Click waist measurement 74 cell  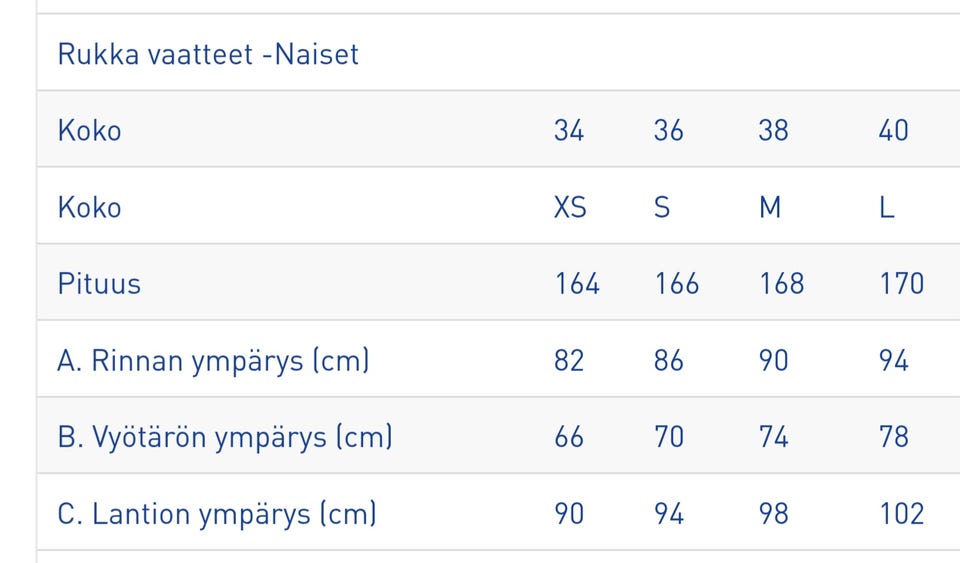pyautogui.click(x=773, y=437)
